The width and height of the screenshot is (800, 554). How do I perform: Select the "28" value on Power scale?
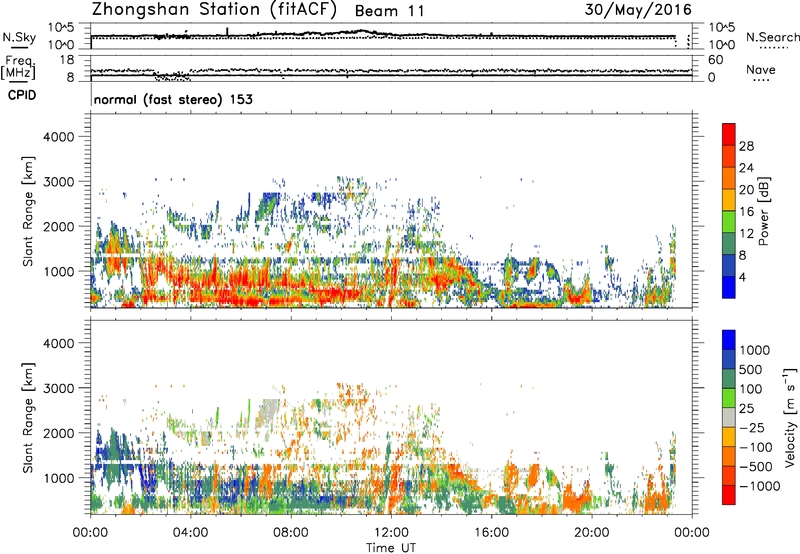746,146
